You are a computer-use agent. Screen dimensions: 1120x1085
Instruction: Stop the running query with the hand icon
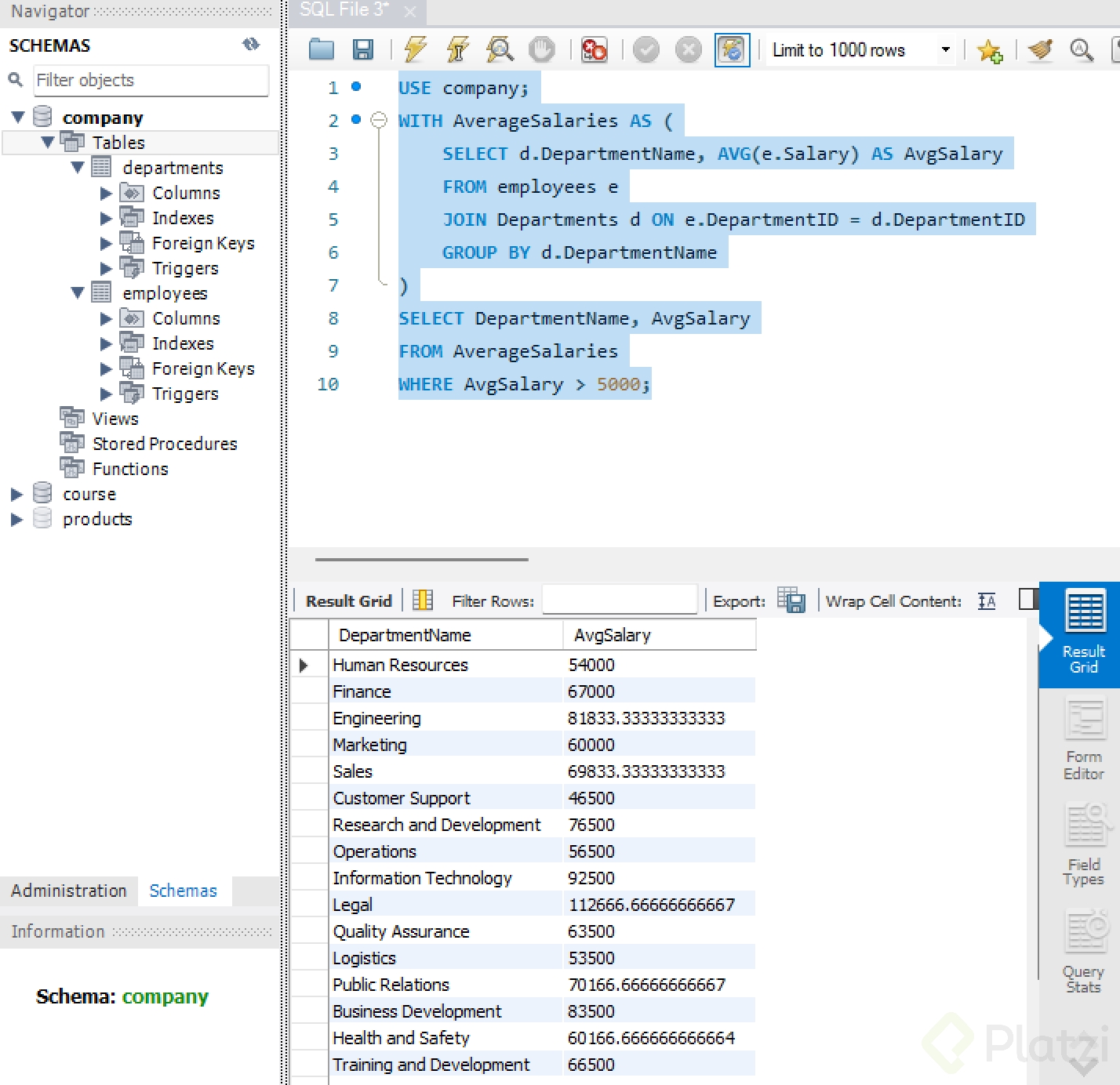coord(541,49)
